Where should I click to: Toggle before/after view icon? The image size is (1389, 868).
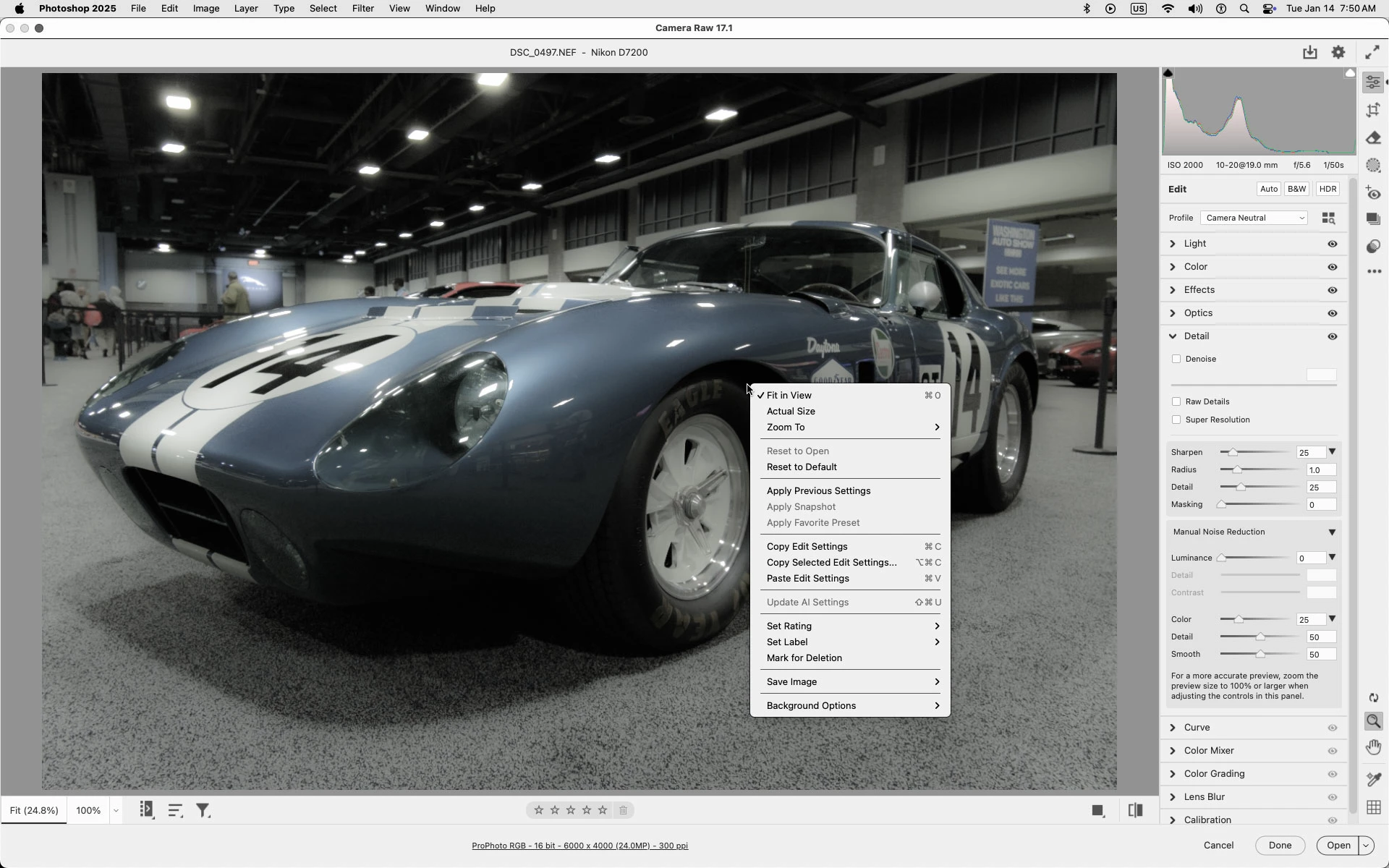click(1136, 811)
